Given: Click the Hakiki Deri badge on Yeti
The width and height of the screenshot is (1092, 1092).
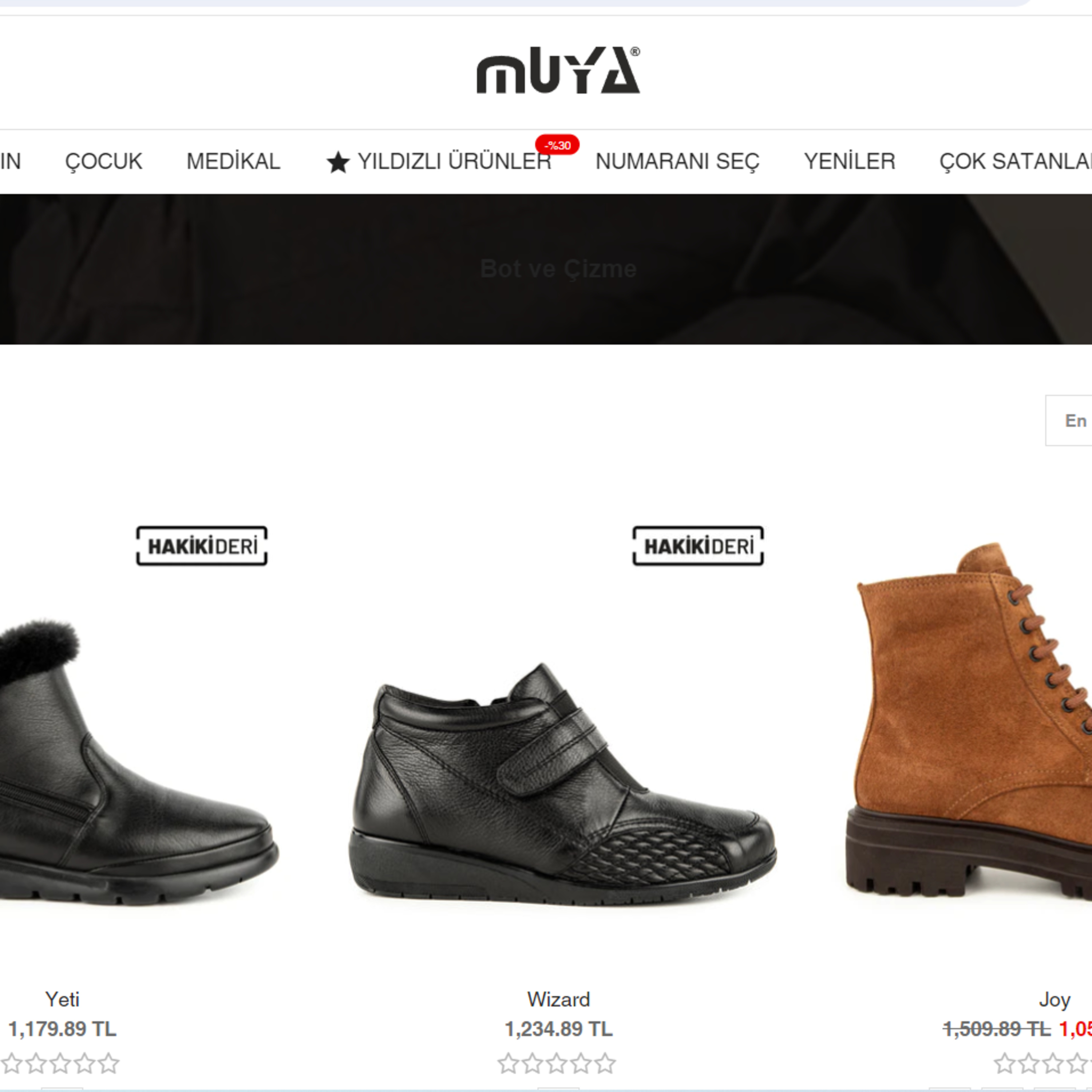Looking at the screenshot, I should 202,546.
